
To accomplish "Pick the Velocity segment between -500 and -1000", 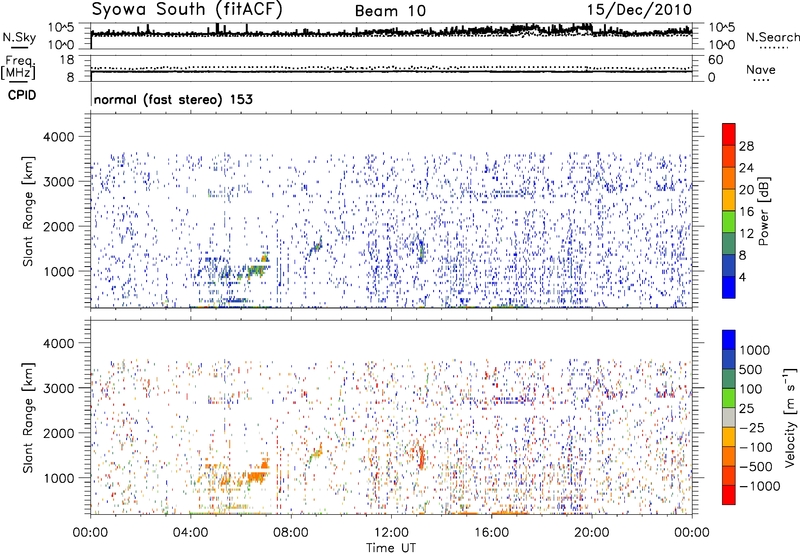I will [x=729, y=475].
